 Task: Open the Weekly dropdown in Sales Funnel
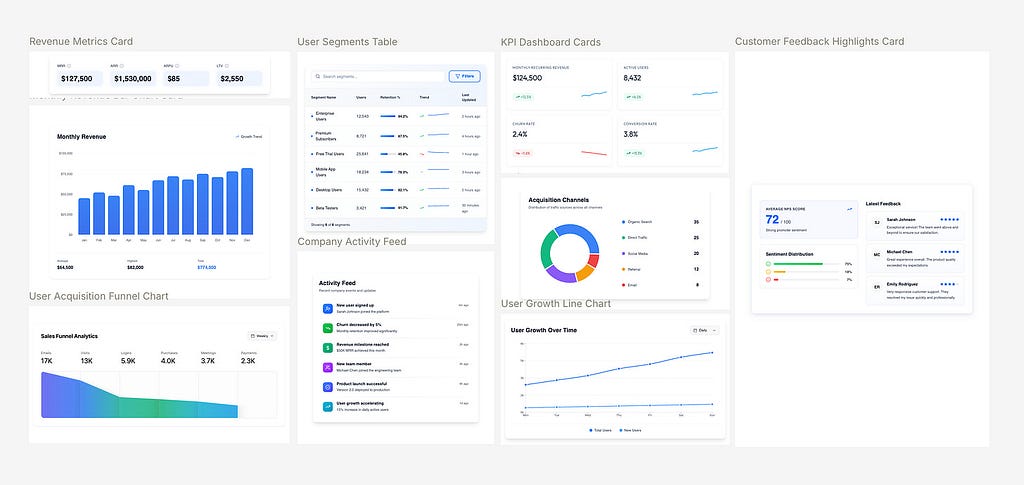click(263, 336)
